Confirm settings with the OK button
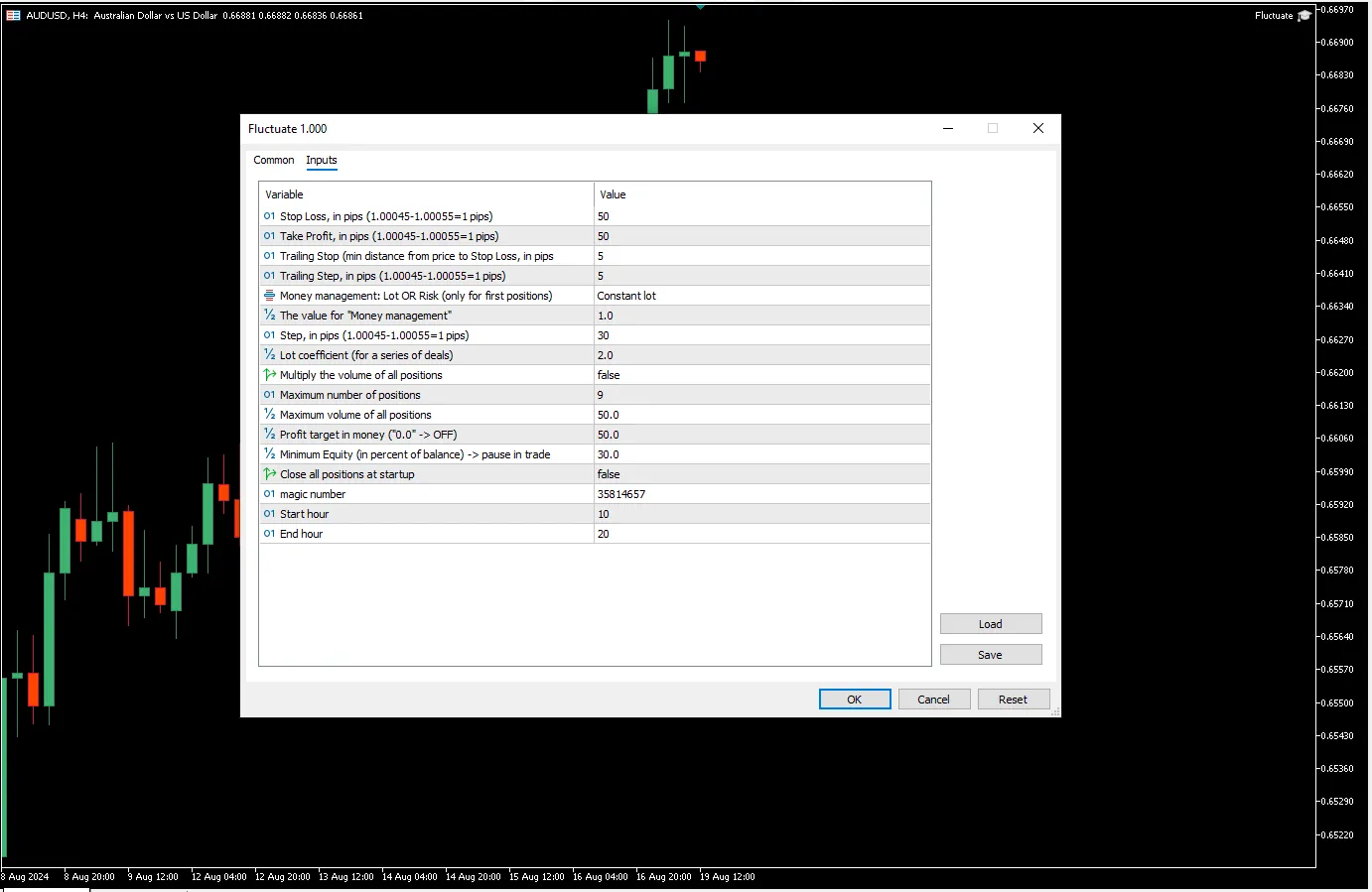Screen dimensions: 1372x892 (854, 700)
